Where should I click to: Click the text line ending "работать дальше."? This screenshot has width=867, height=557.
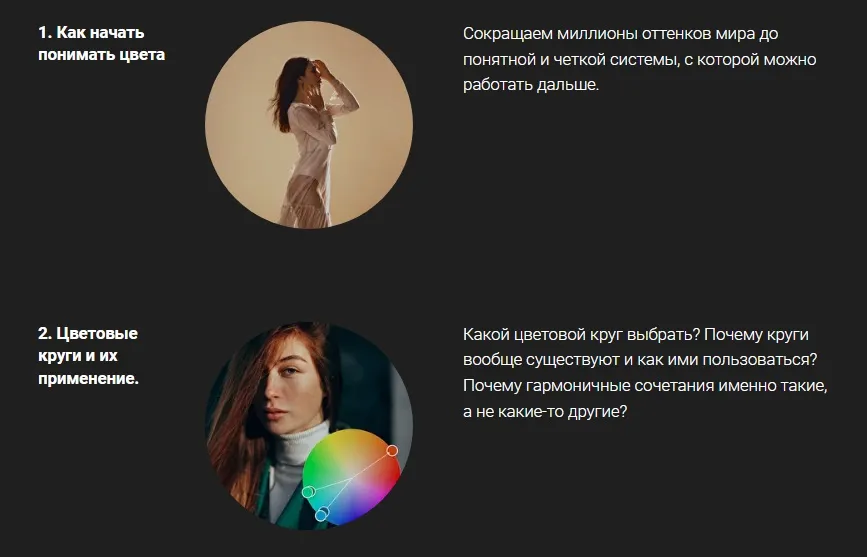coord(531,85)
